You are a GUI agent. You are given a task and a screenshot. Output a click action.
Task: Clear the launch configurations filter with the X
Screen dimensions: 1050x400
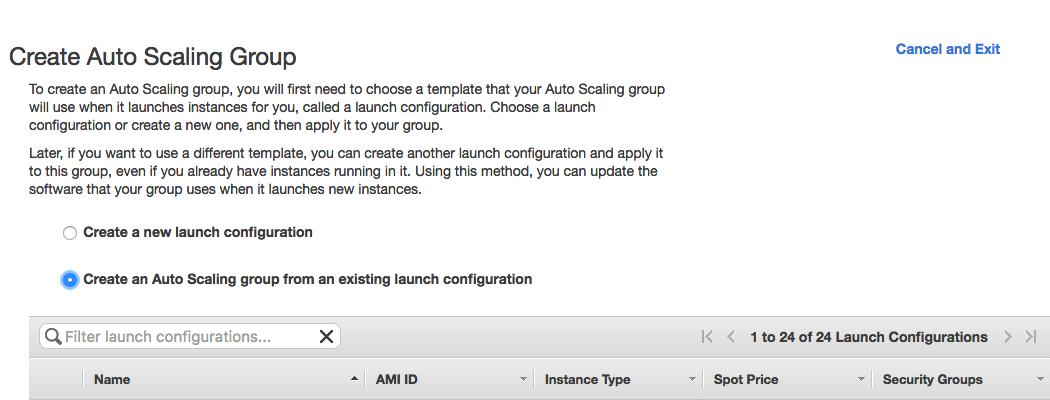pos(326,337)
